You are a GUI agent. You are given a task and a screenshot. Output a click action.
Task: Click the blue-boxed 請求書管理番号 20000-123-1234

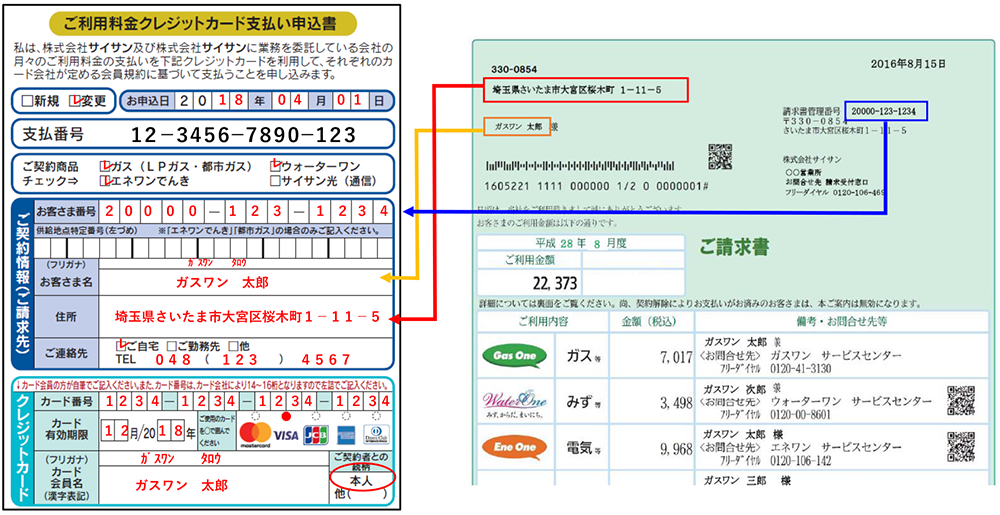886,110
